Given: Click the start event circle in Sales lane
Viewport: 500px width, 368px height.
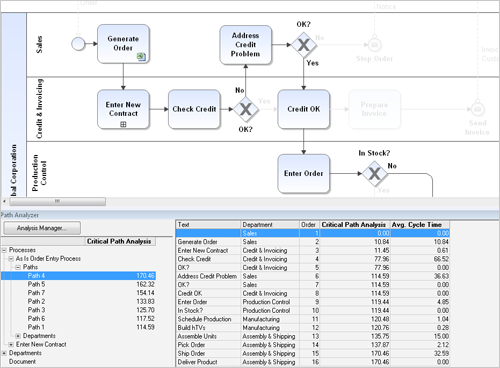Looking at the screenshot, I should click(78, 44).
